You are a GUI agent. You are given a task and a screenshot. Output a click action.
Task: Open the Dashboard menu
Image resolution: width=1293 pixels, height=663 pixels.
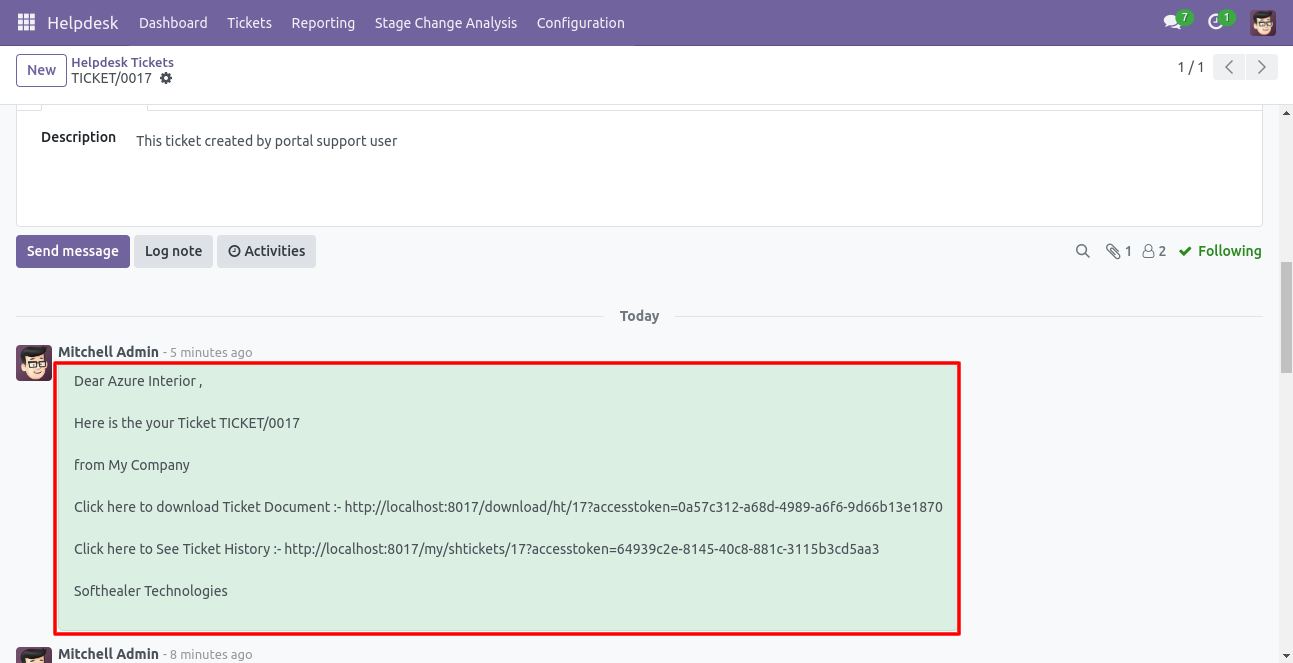(173, 22)
